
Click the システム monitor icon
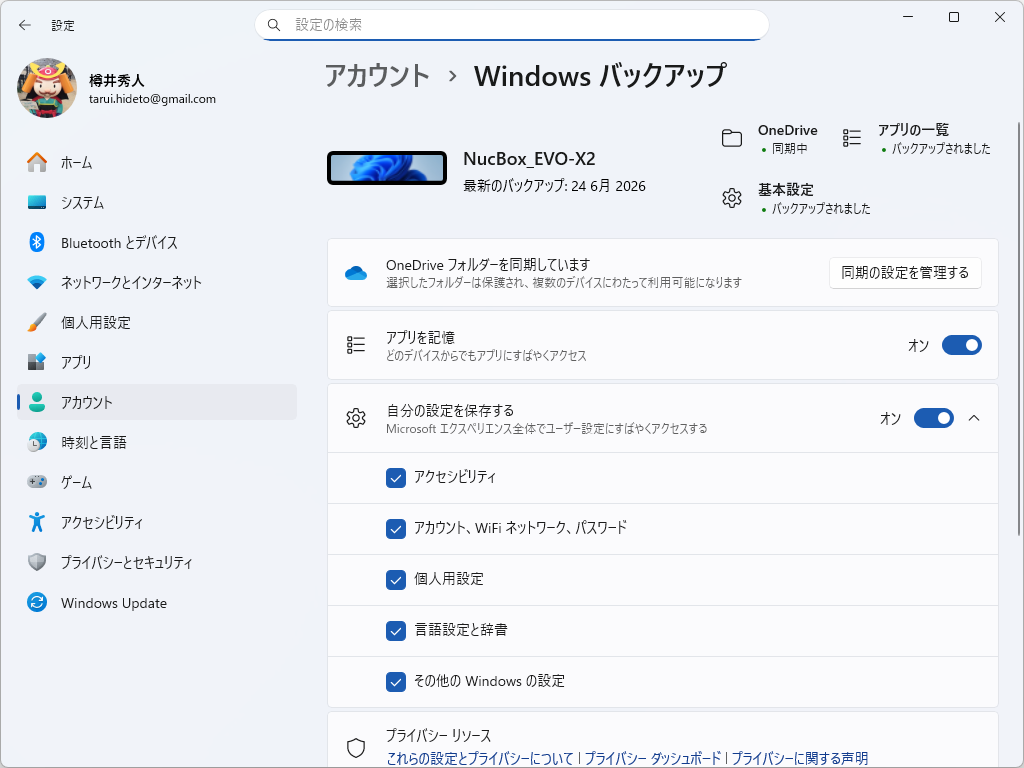pyautogui.click(x=37, y=202)
